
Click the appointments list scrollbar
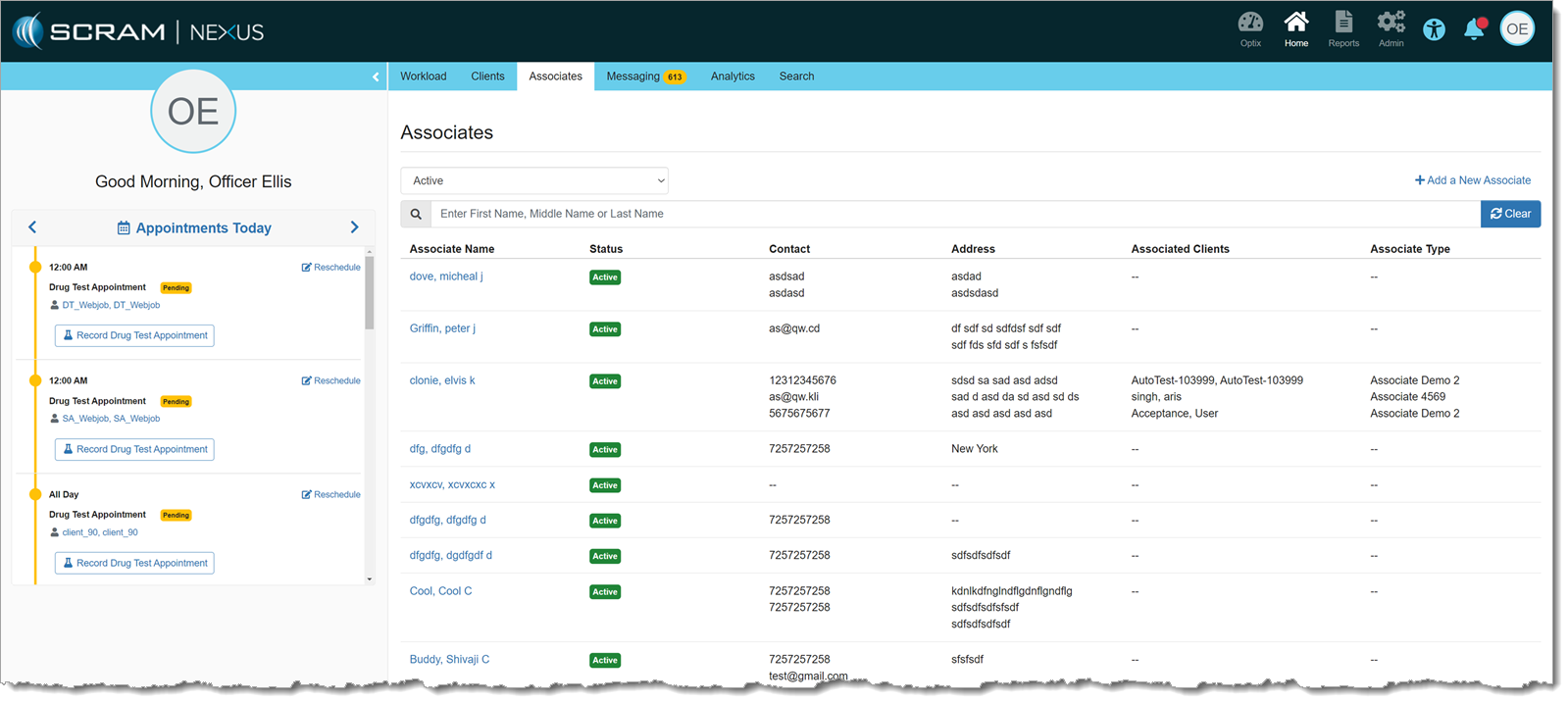(370, 294)
